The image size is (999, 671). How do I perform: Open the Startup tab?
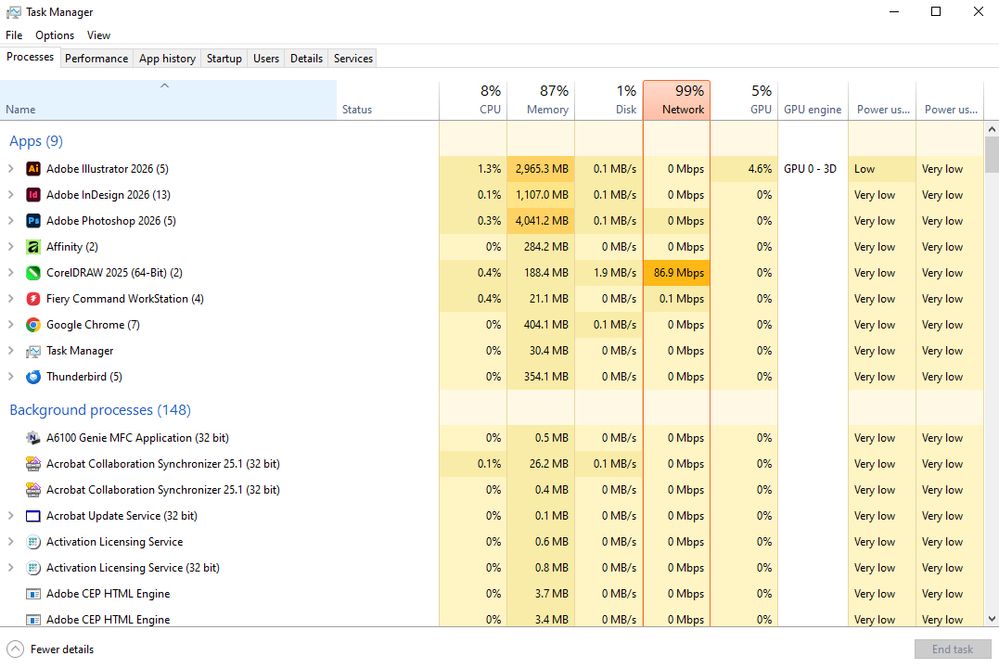coord(224,58)
